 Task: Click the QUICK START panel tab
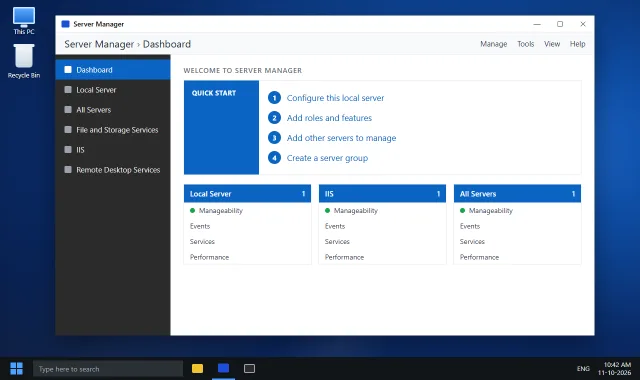point(221,127)
